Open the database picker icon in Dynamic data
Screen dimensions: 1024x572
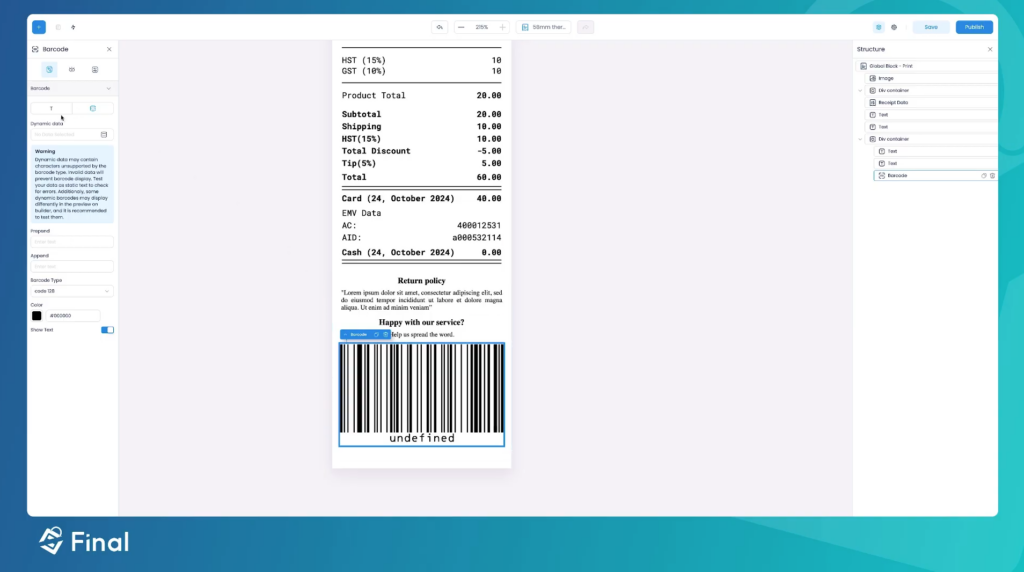click(x=104, y=135)
